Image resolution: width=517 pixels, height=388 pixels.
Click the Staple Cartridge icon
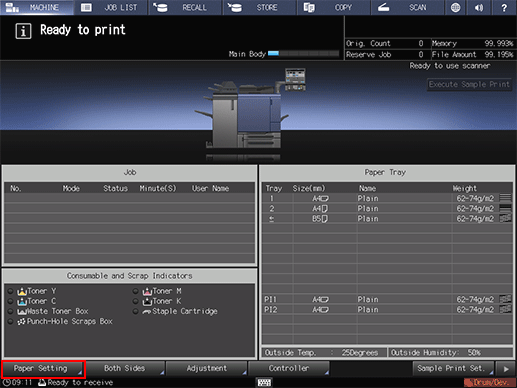147,312
